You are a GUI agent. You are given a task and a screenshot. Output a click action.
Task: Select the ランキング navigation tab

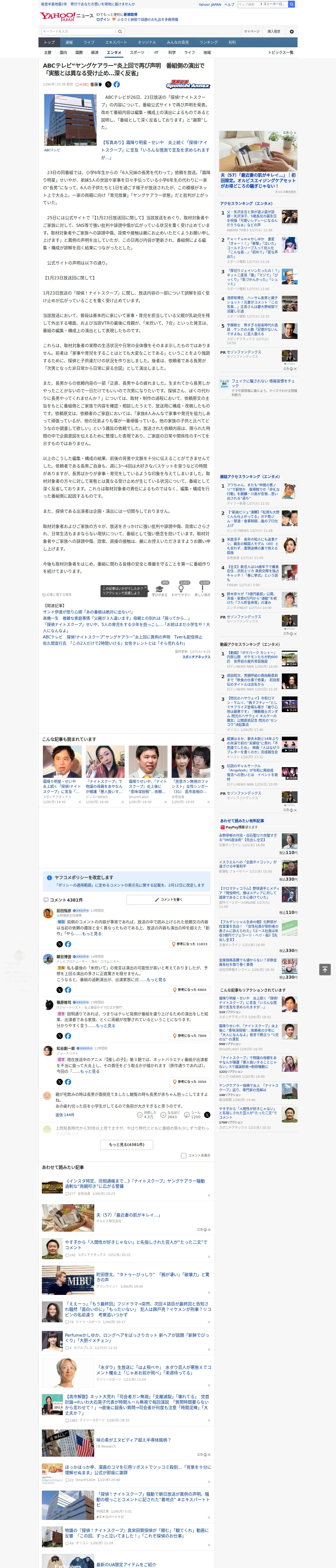[209, 43]
